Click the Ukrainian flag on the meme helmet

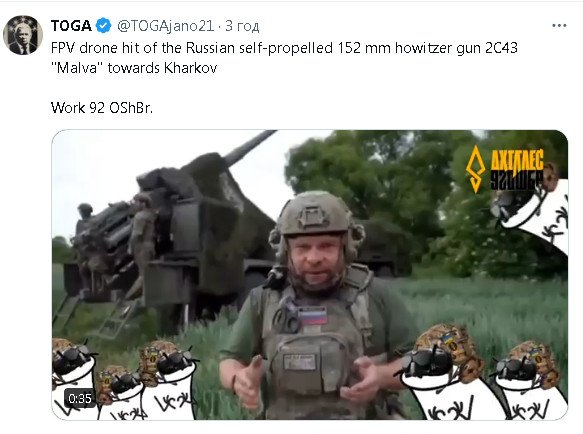[x=447, y=339]
